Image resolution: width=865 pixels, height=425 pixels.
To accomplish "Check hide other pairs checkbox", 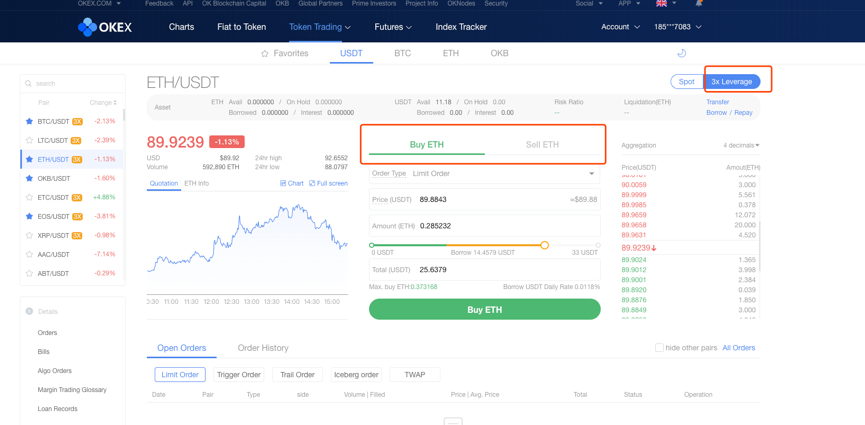I will (659, 348).
